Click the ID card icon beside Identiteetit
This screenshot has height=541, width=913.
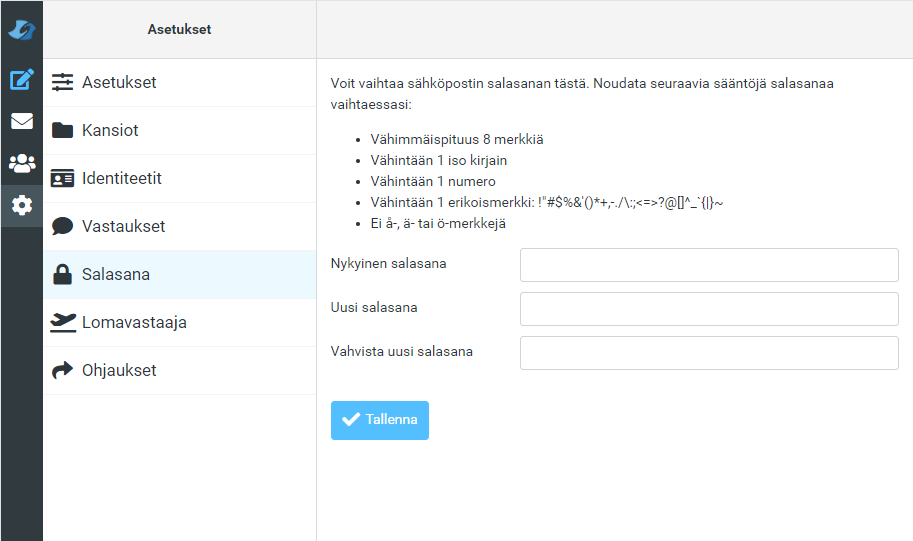tap(62, 178)
